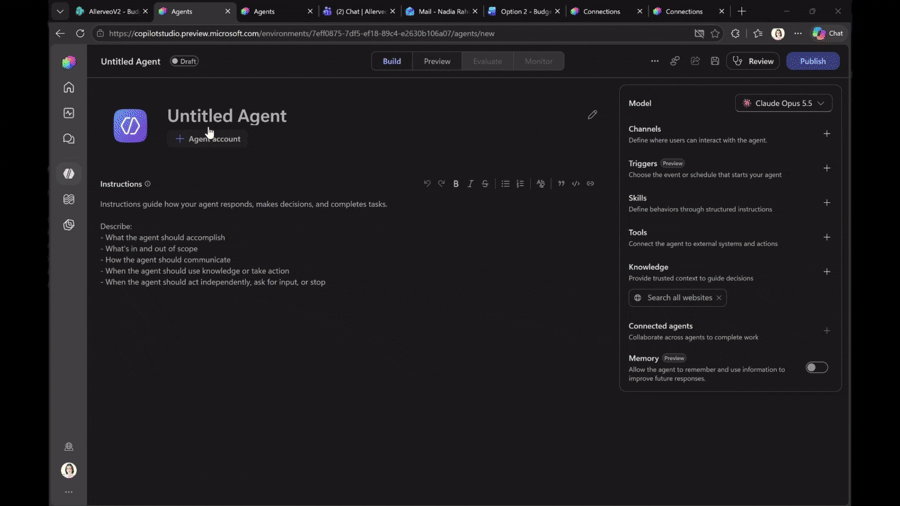Viewport: 900px width, 506px height.
Task: Click in the instructions text area
Action: (x=349, y=243)
